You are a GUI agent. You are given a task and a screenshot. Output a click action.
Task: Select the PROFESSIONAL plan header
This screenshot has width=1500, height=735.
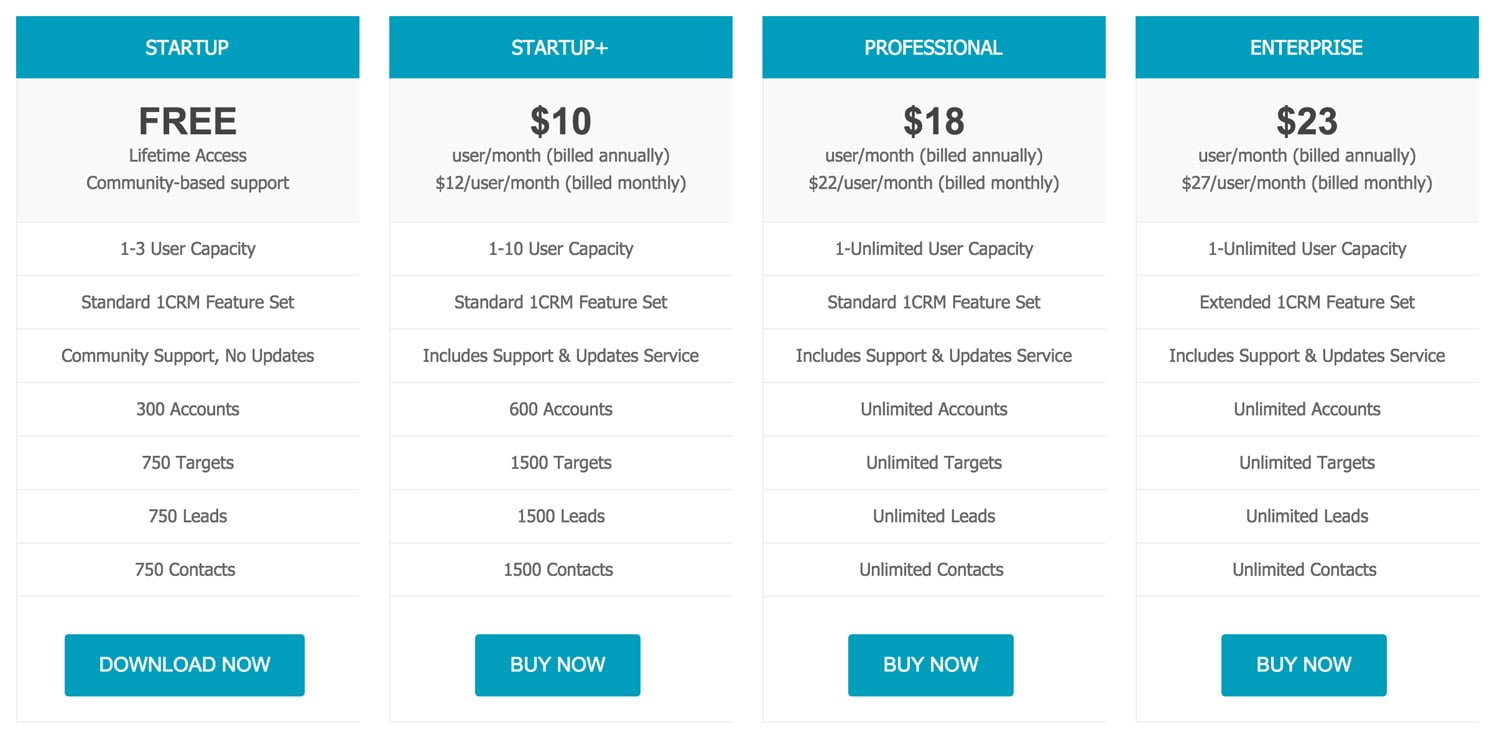click(x=933, y=47)
